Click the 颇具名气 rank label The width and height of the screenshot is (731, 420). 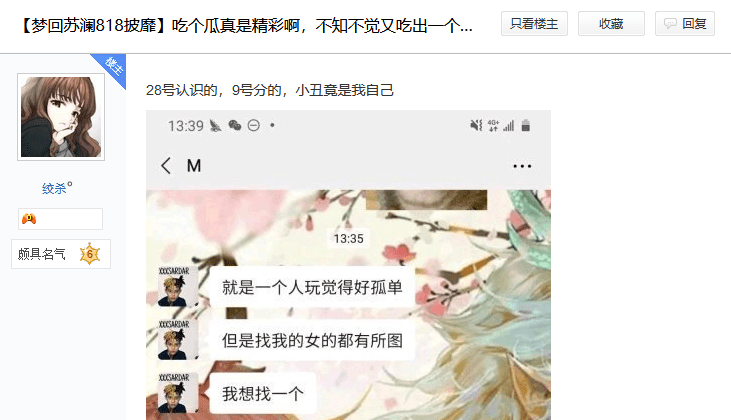(x=41, y=254)
